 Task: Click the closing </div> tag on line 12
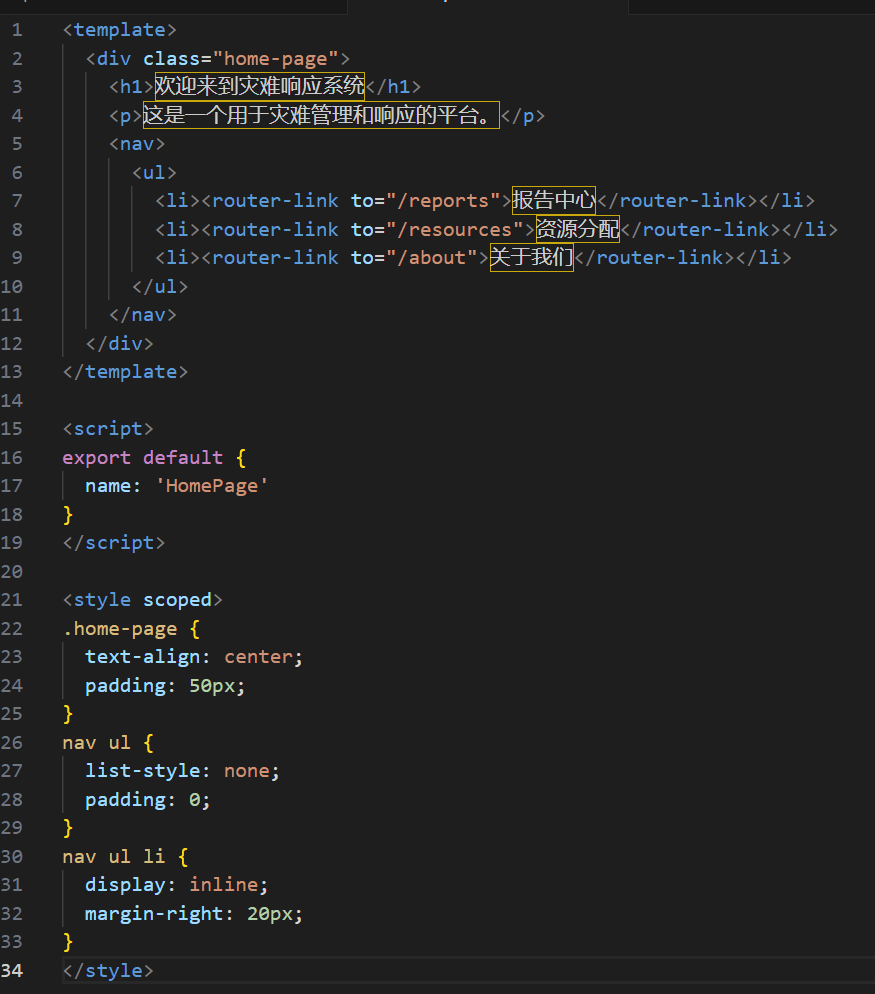point(120,344)
